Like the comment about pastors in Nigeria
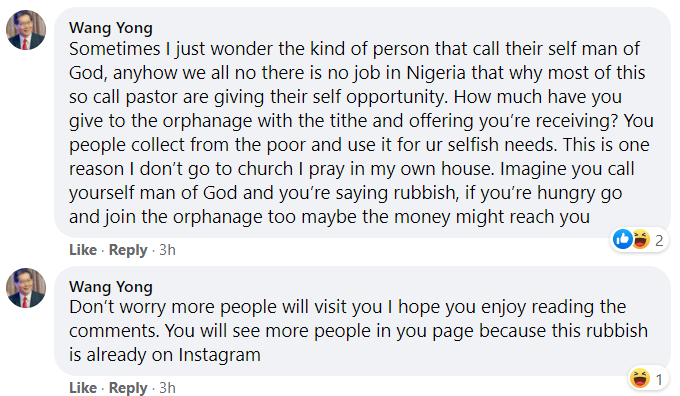This screenshot has height=396, width=680. click(x=83, y=250)
